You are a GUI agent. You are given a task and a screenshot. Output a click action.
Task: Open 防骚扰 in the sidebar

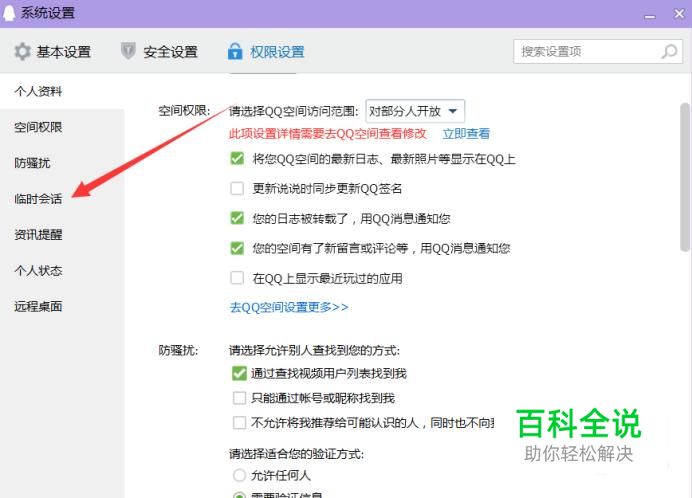pyautogui.click(x=32, y=163)
